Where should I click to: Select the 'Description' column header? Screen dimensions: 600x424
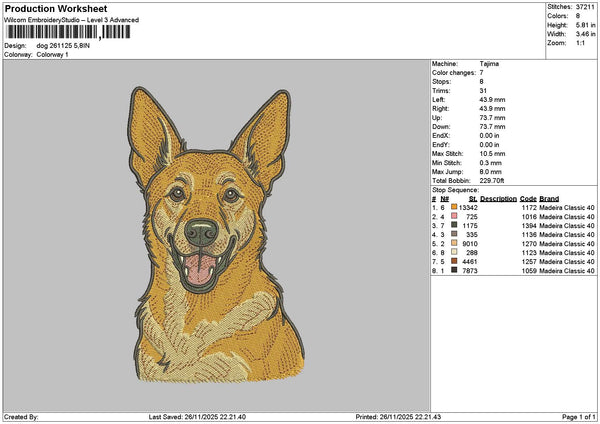coord(498,199)
